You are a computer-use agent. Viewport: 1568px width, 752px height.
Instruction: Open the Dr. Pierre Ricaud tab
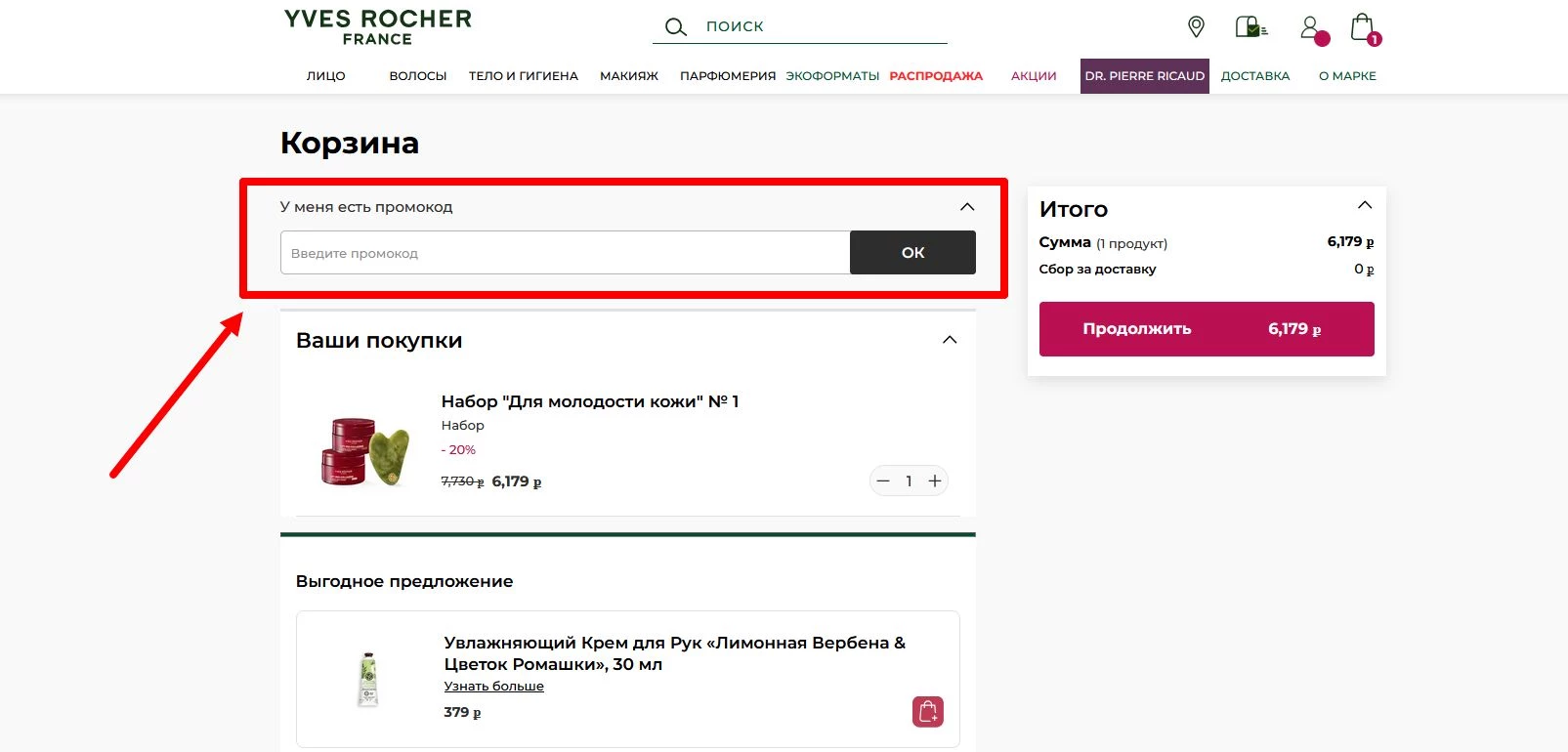tap(1144, 76)
